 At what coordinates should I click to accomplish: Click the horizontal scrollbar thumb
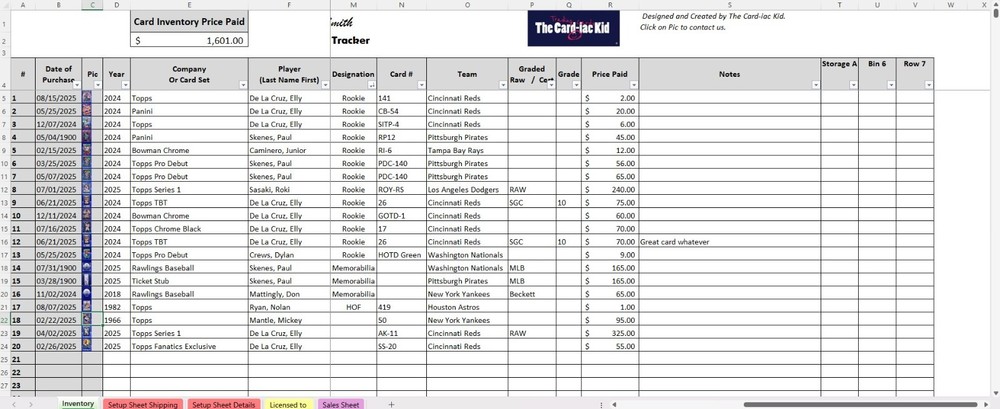coord(860,405)
